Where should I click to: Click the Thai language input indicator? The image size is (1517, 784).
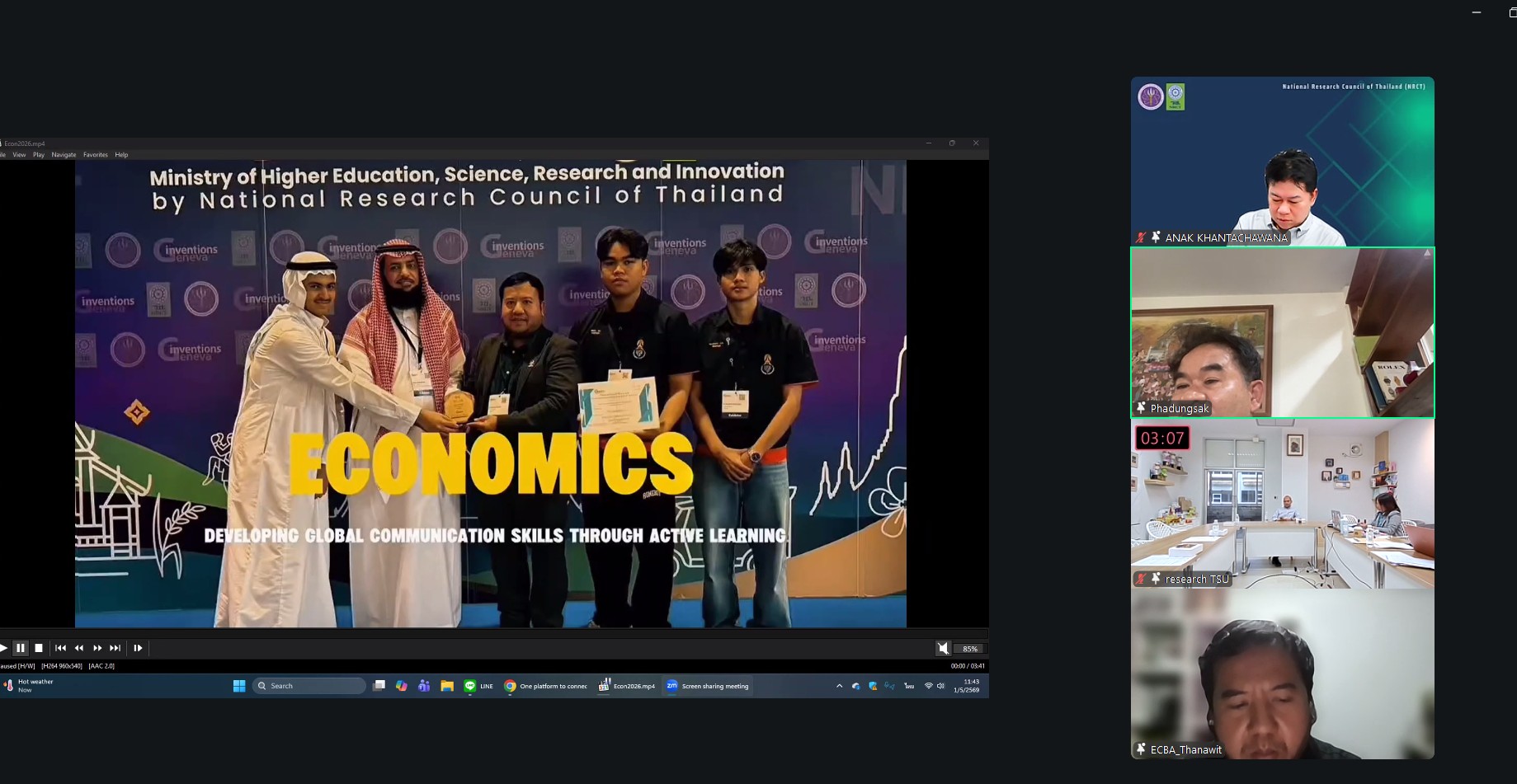909,686
